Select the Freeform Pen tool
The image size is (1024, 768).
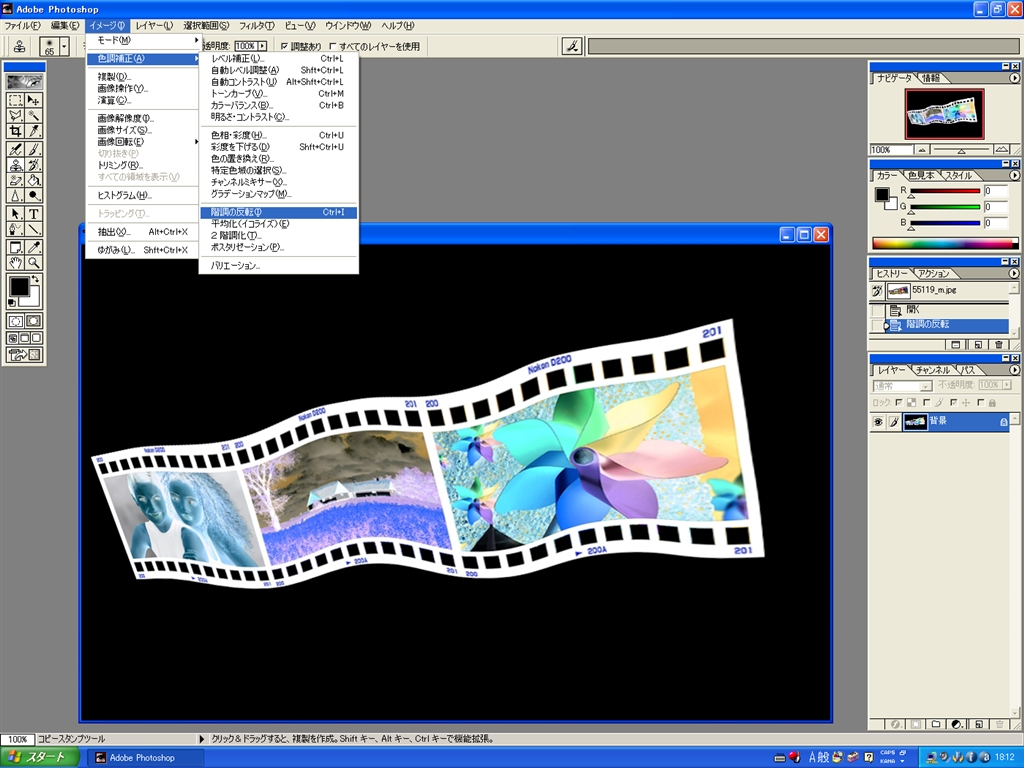[x=15, y=229]
